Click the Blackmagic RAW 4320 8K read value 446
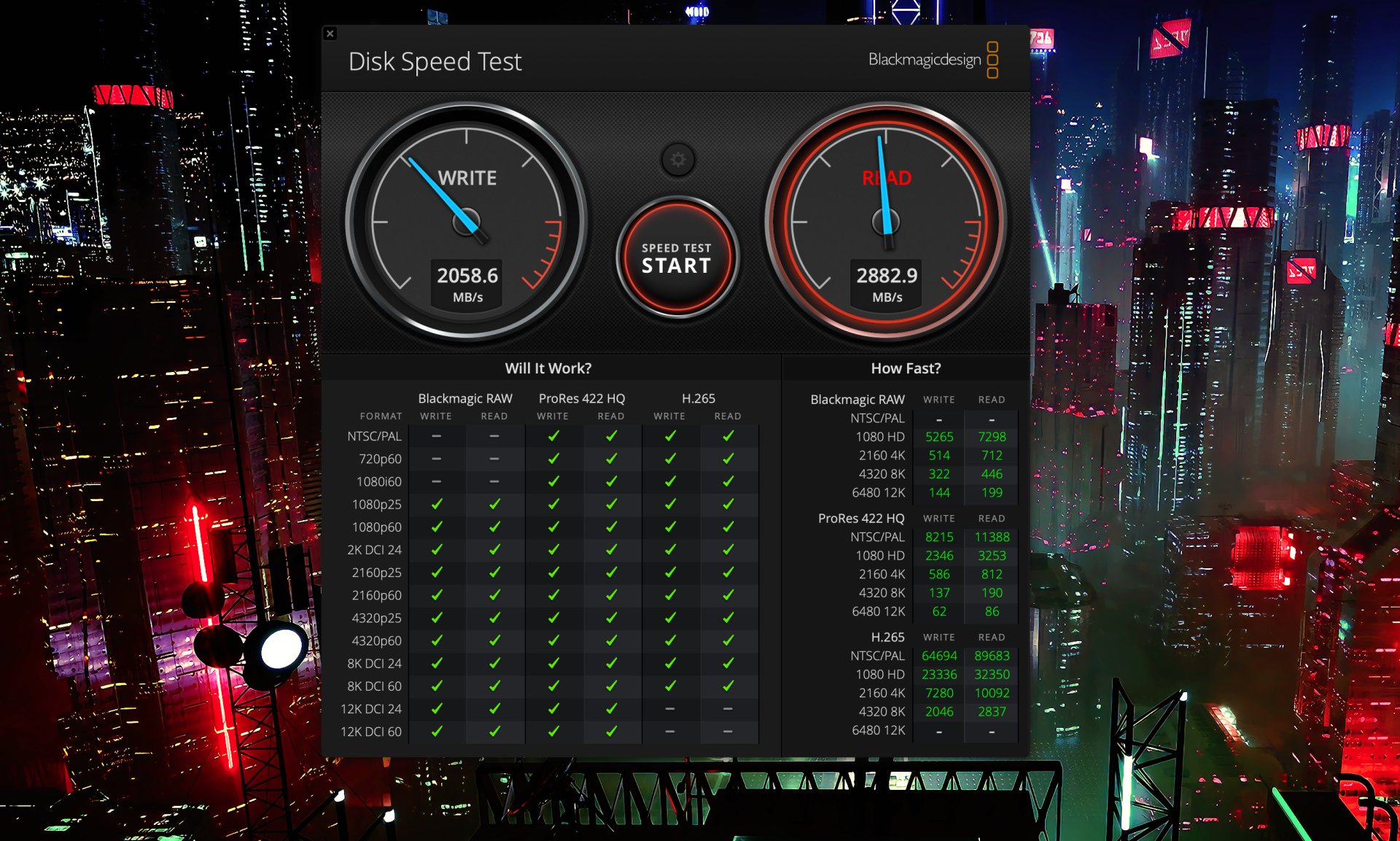Viewport: 1400px width, 841px height. point(992,474)
